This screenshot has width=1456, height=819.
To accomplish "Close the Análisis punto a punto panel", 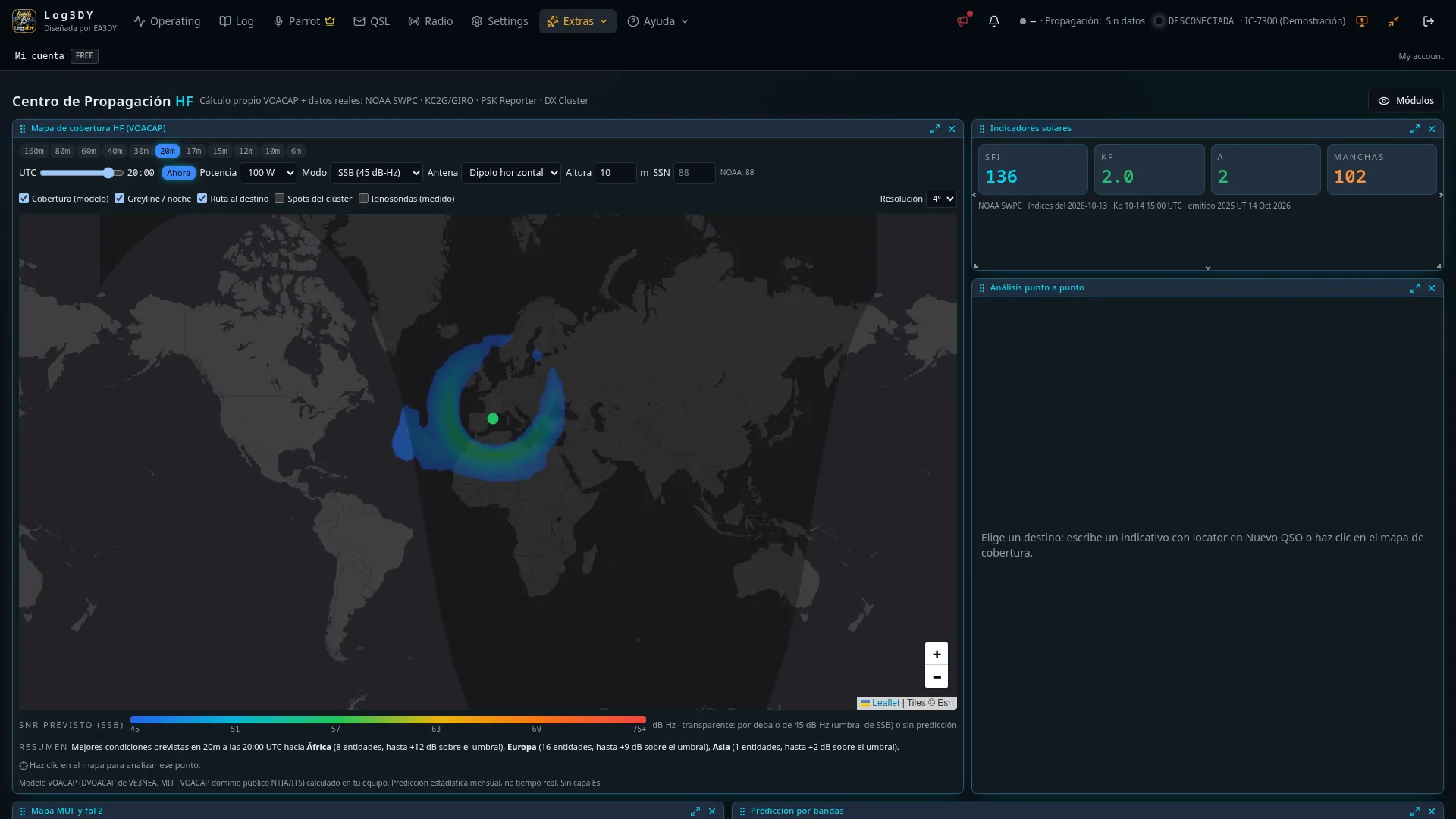I will coord(1432,288).
